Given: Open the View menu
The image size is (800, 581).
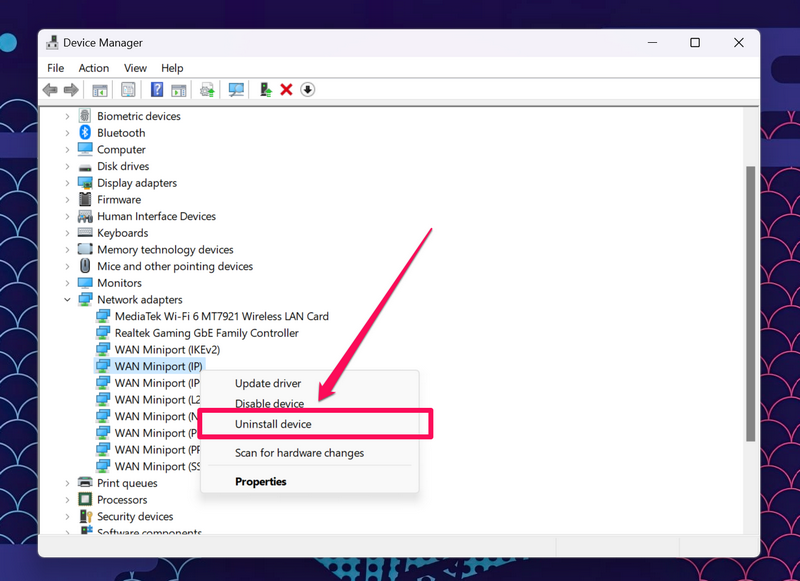Looking at the screenshot, I should [x=135, y=68].
